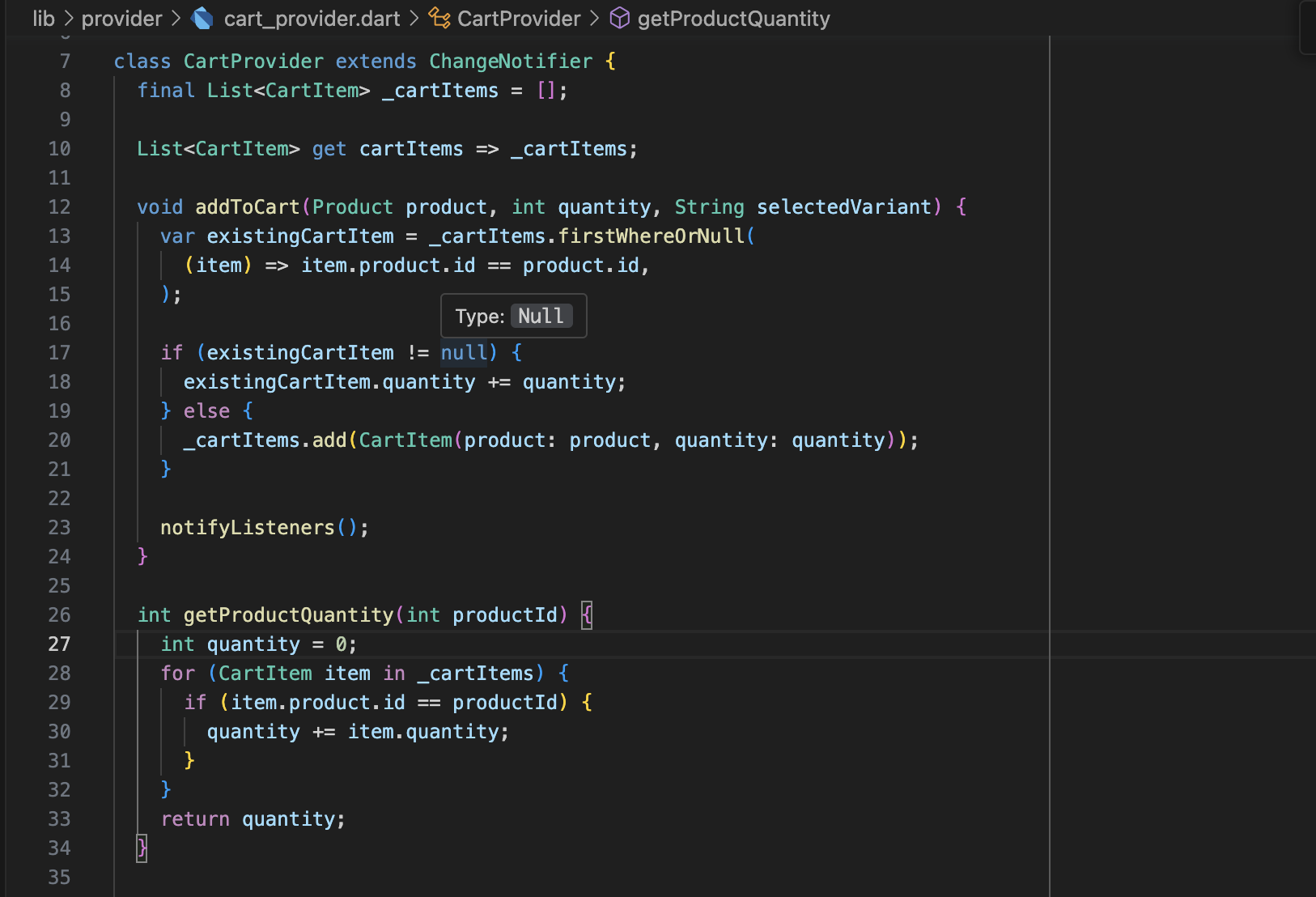Click line number 7 in gutter
The height and width of the screenshot is (897, 1316).
(65, 62)
